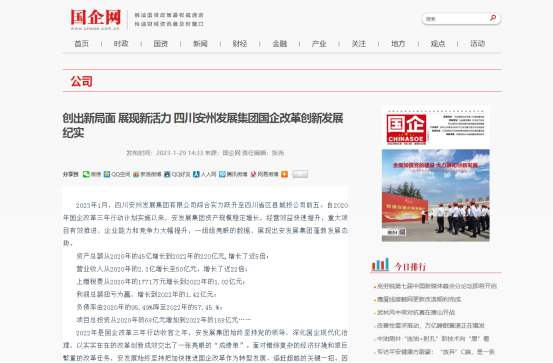Share to 腾讯微博 icon

[222, 174]
